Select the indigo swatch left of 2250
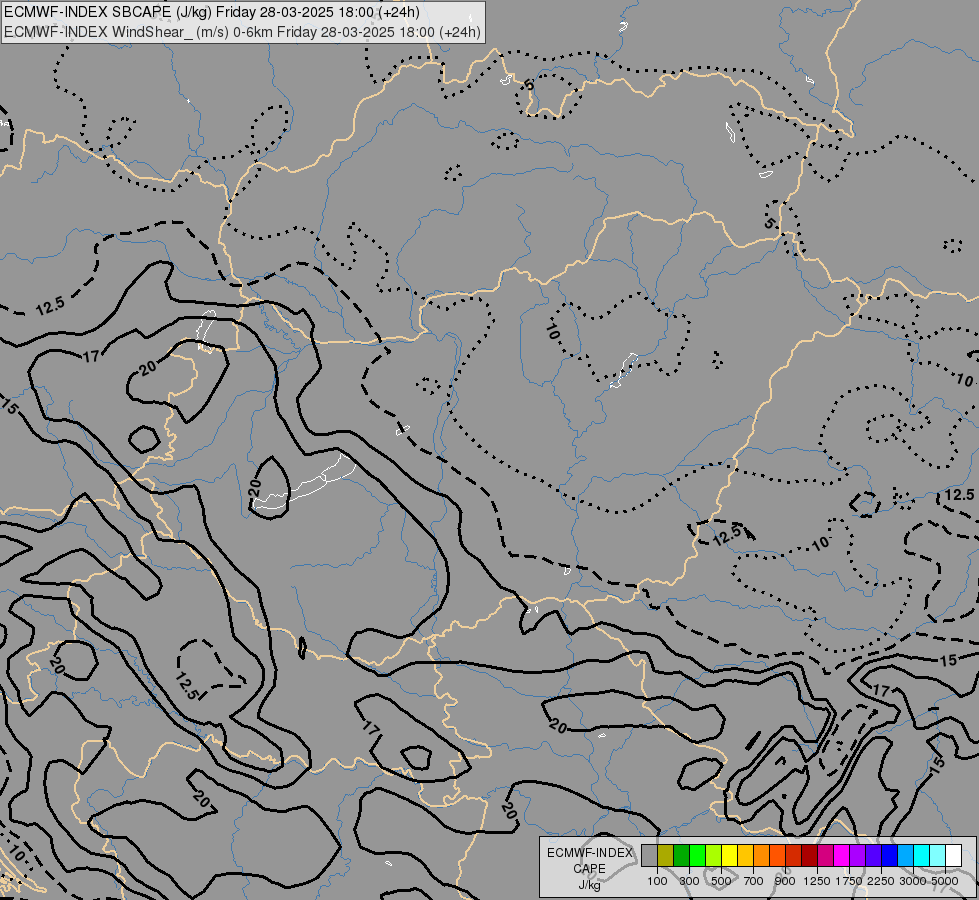979x900 pixels. pos(873,855)
